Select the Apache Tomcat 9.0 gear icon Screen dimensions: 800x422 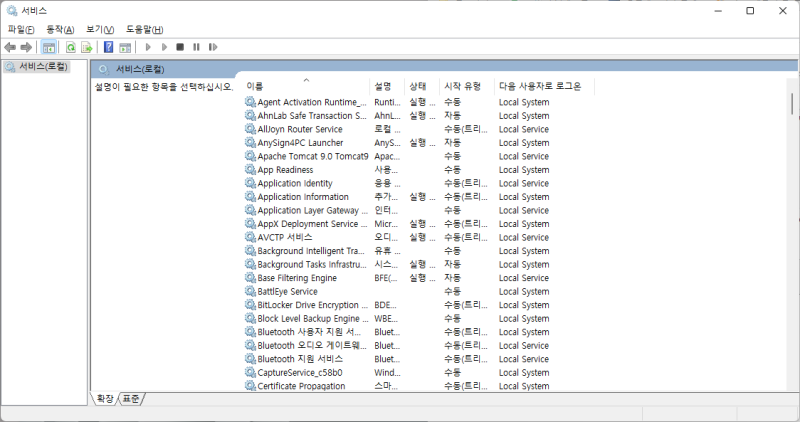click(x=250, y=156)
